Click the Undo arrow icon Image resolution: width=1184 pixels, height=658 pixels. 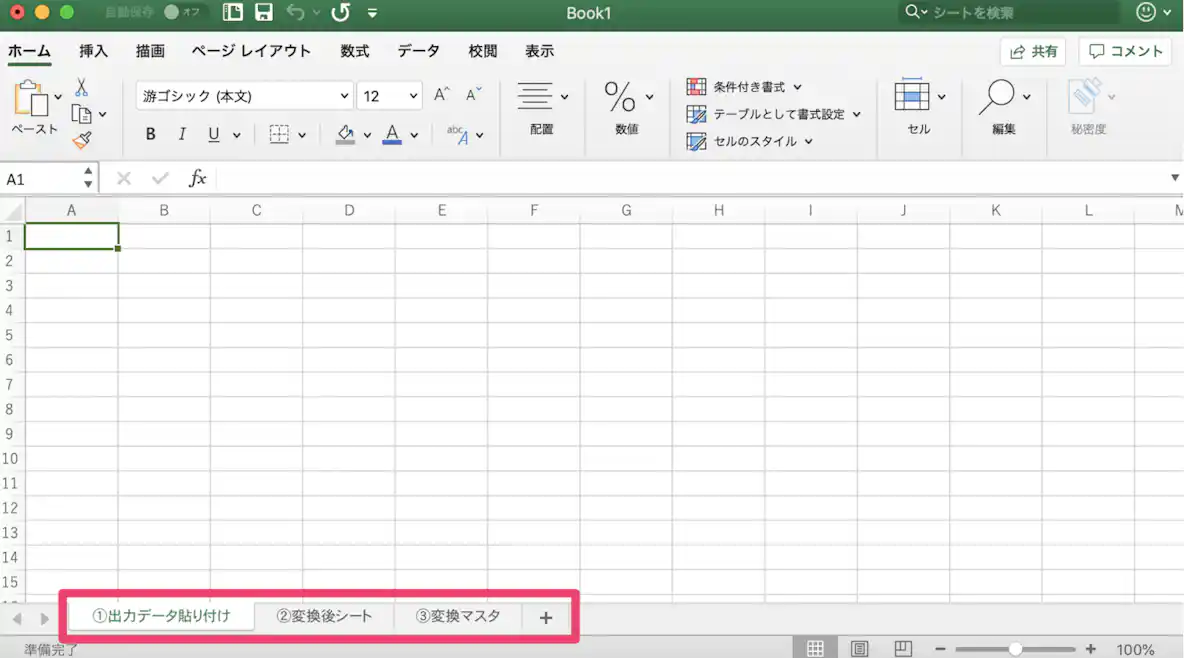296,13
